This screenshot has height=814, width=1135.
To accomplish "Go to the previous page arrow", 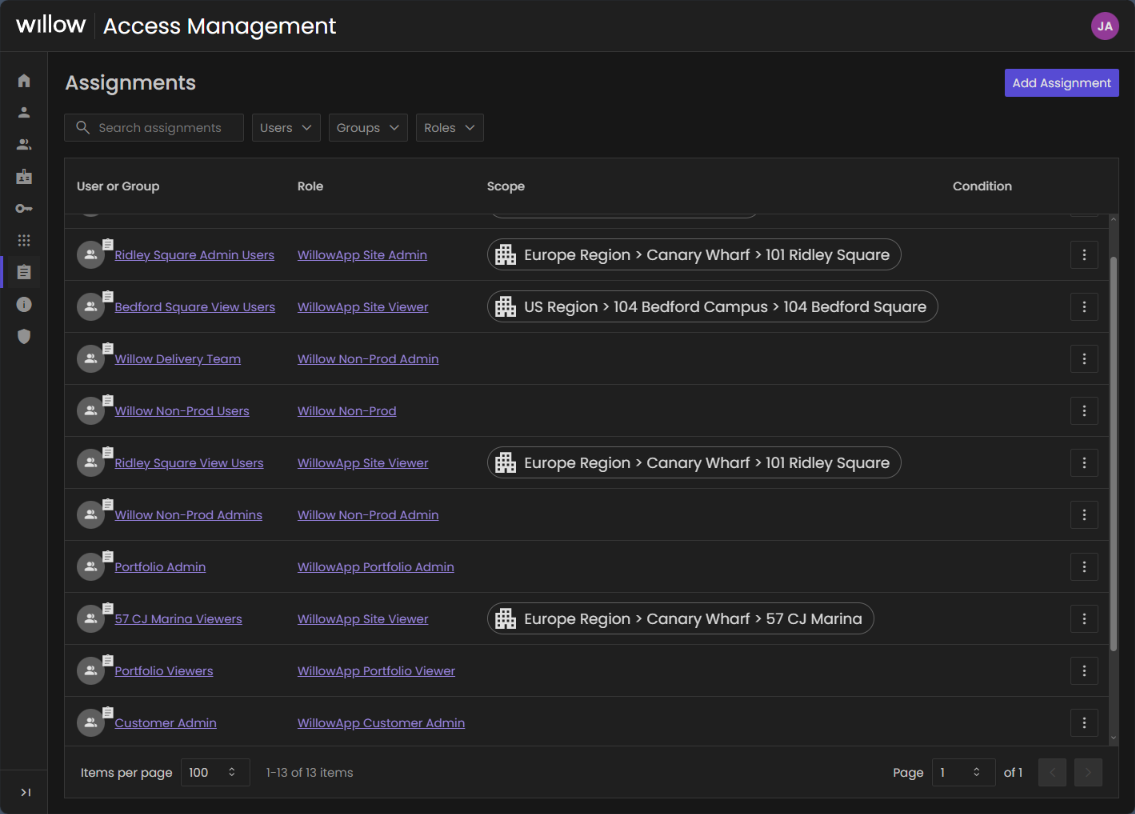I will click(x=1052, y=773).
